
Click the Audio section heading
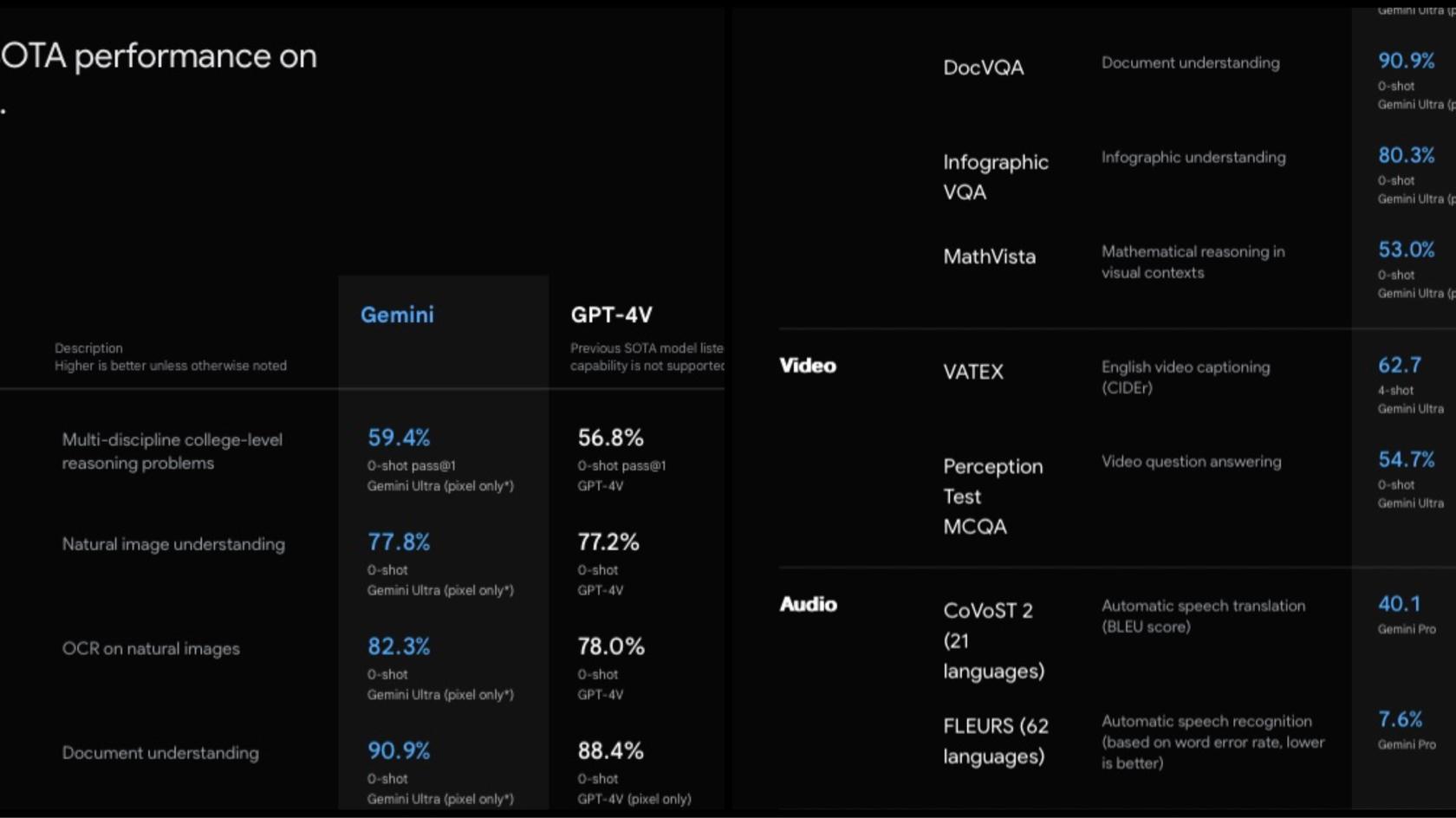[x=808, y=604]
